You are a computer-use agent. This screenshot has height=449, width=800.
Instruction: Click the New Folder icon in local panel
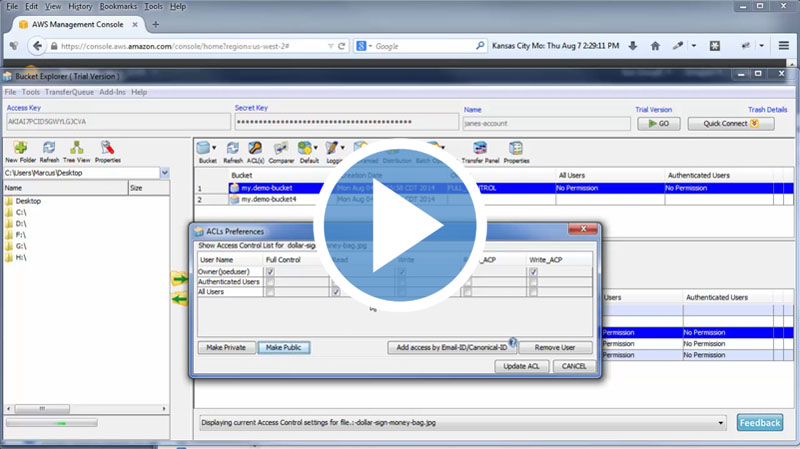(x=19, y=148)
